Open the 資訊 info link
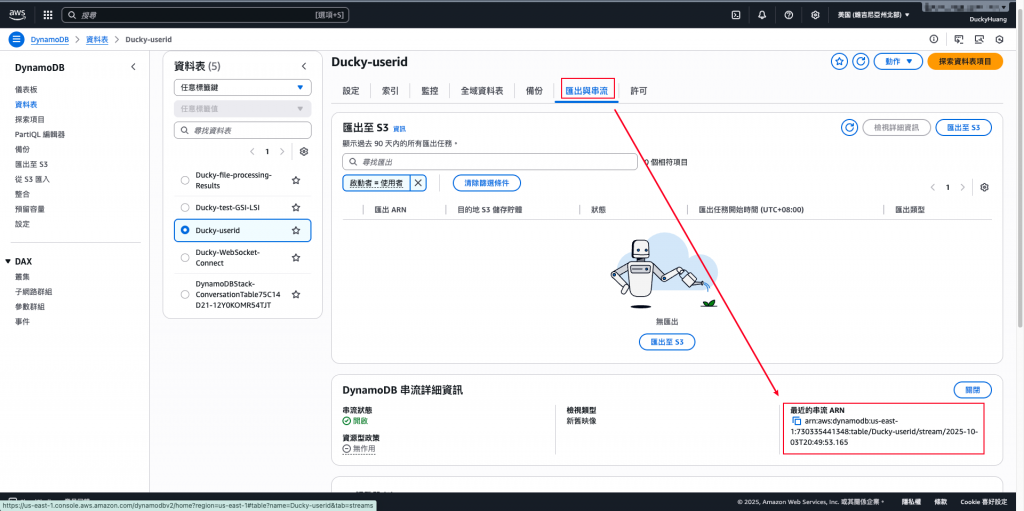The height and width of the screenshot is (511, 1024). [x=399, y=129]
